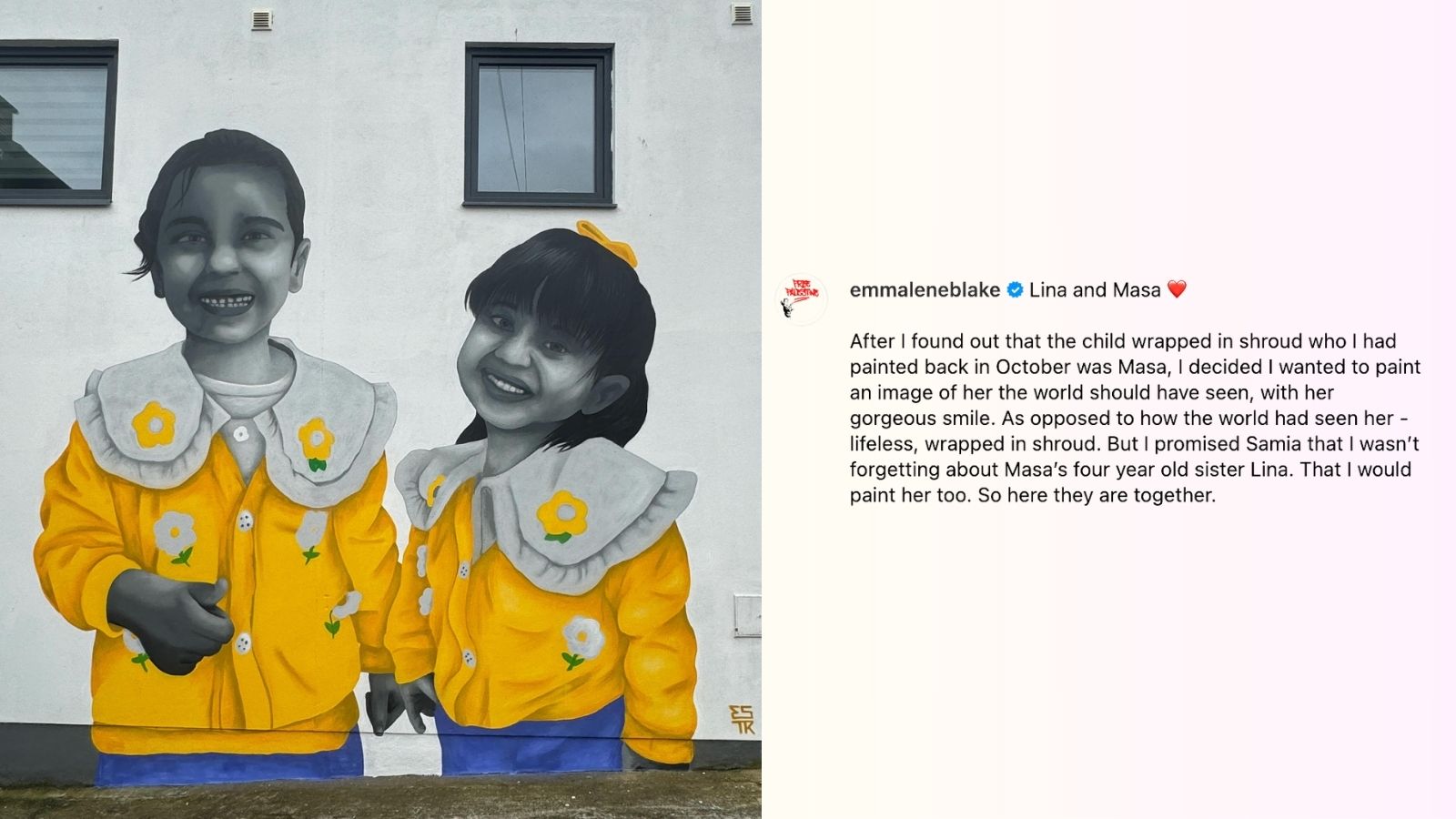1456x819 pixels.
Task: Click the blue verified badge
Action: [1015, 289]
